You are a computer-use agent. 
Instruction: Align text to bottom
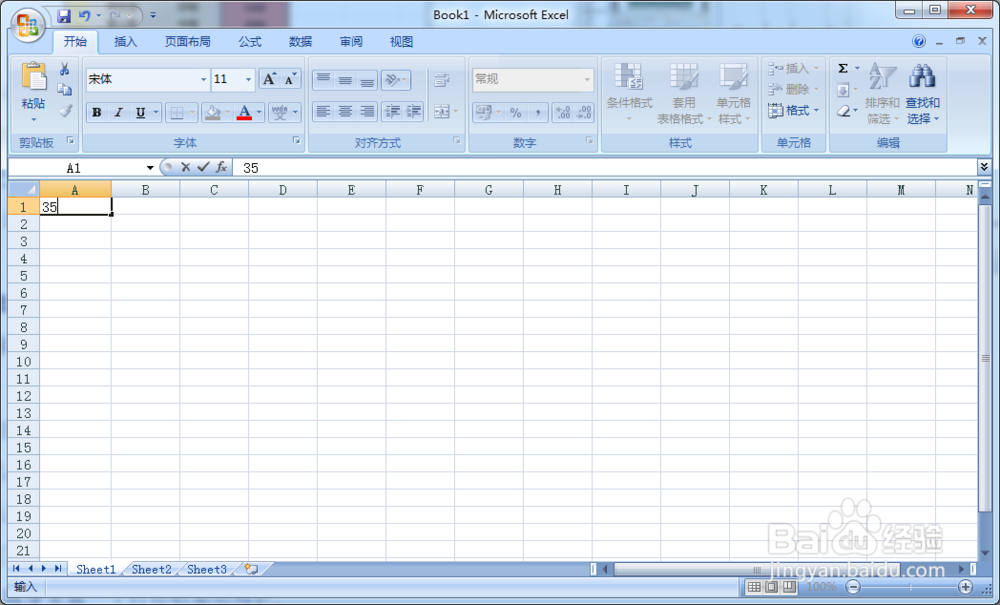tap(367, 80)
